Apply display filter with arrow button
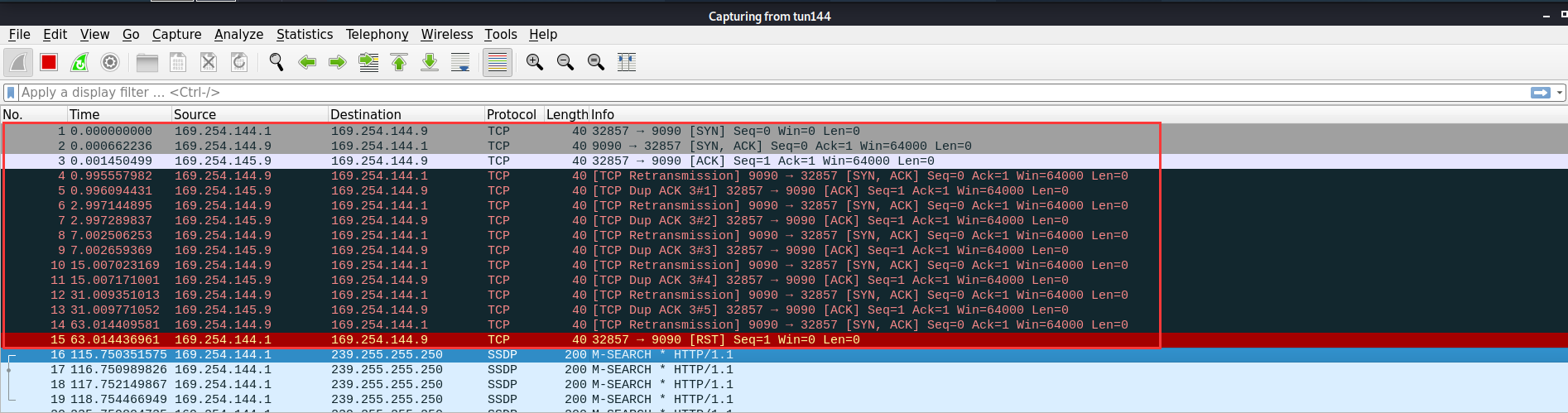The height and width of the screenshot is (413, 1568). coord(1540,93)
